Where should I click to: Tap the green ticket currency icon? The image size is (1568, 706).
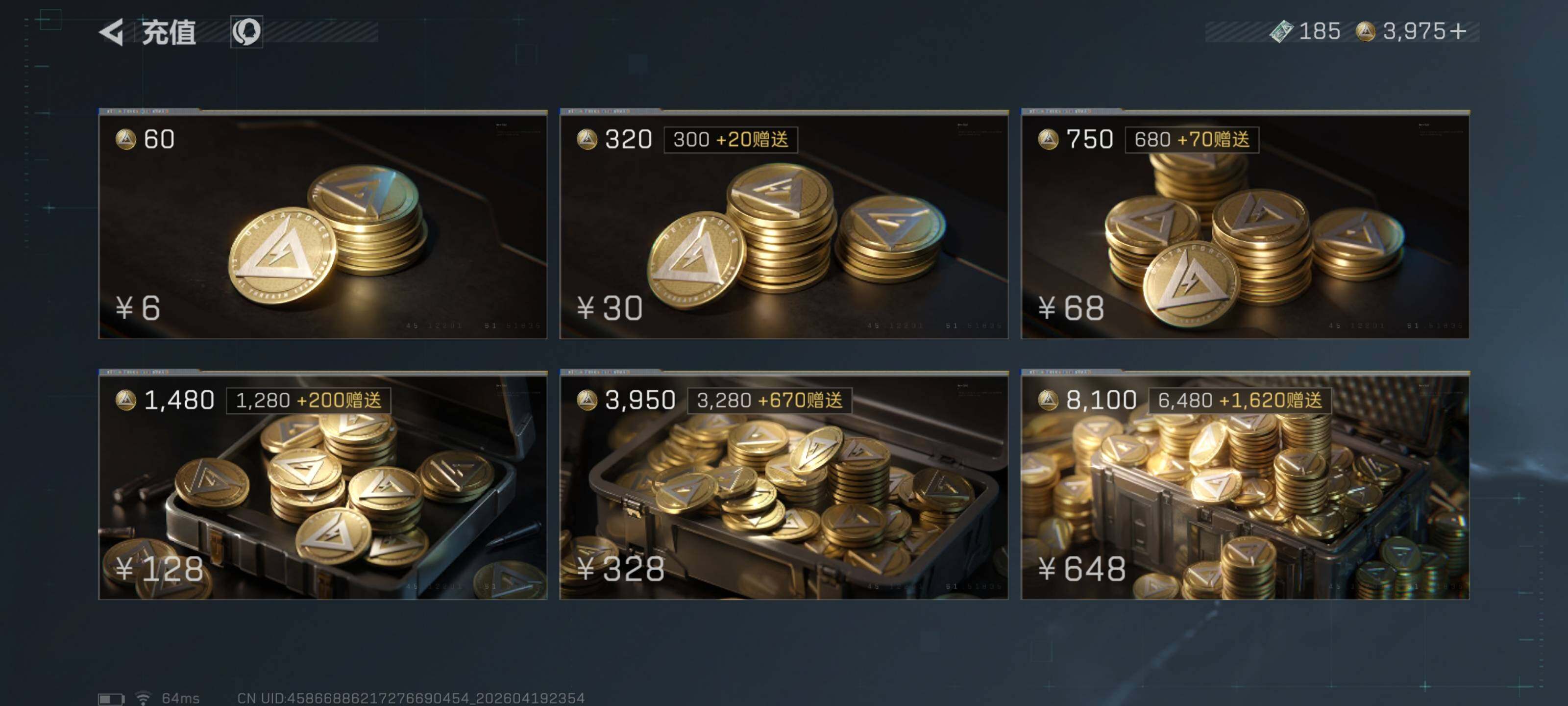pos(1281,32)
